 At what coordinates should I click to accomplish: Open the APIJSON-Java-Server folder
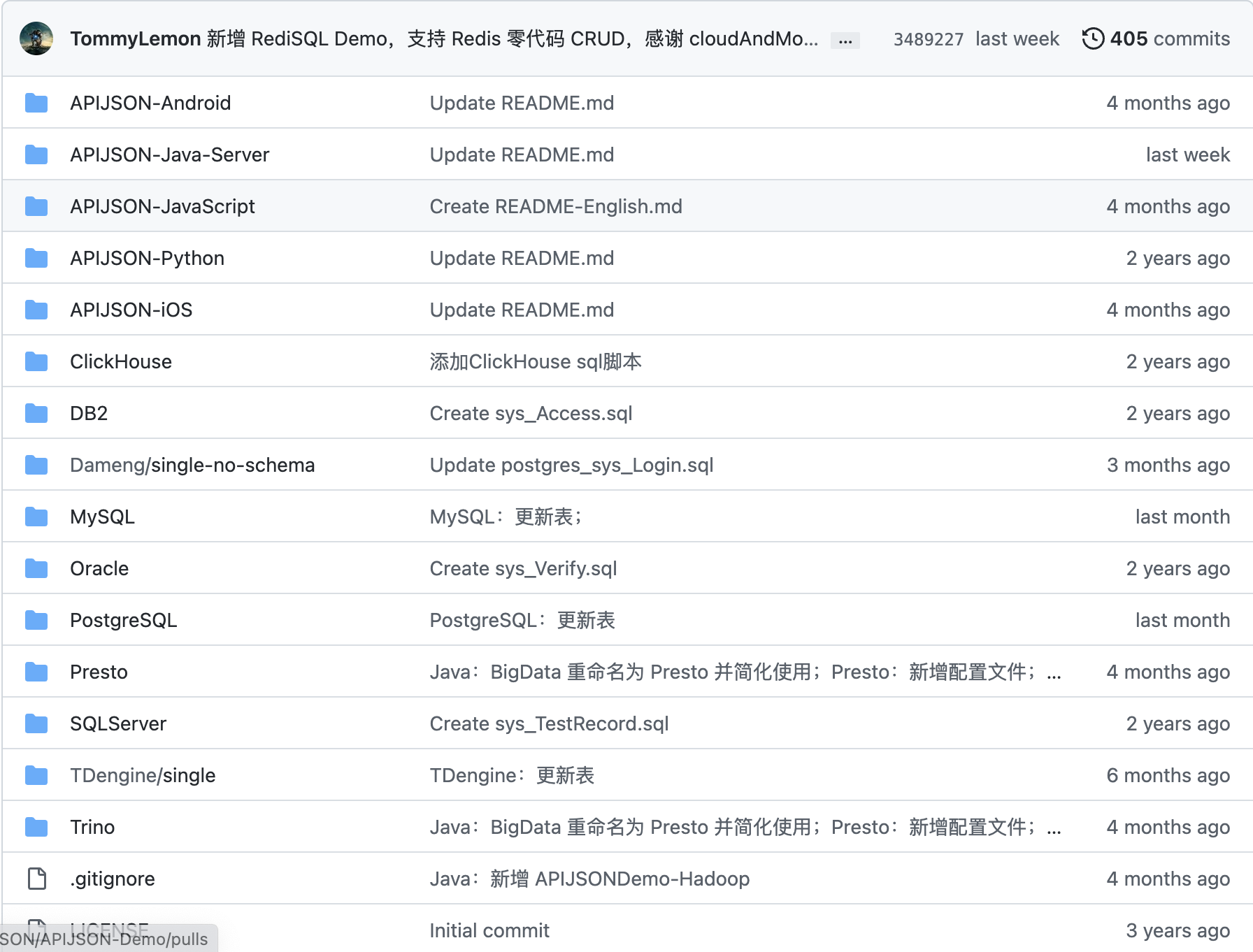[170, 154]
